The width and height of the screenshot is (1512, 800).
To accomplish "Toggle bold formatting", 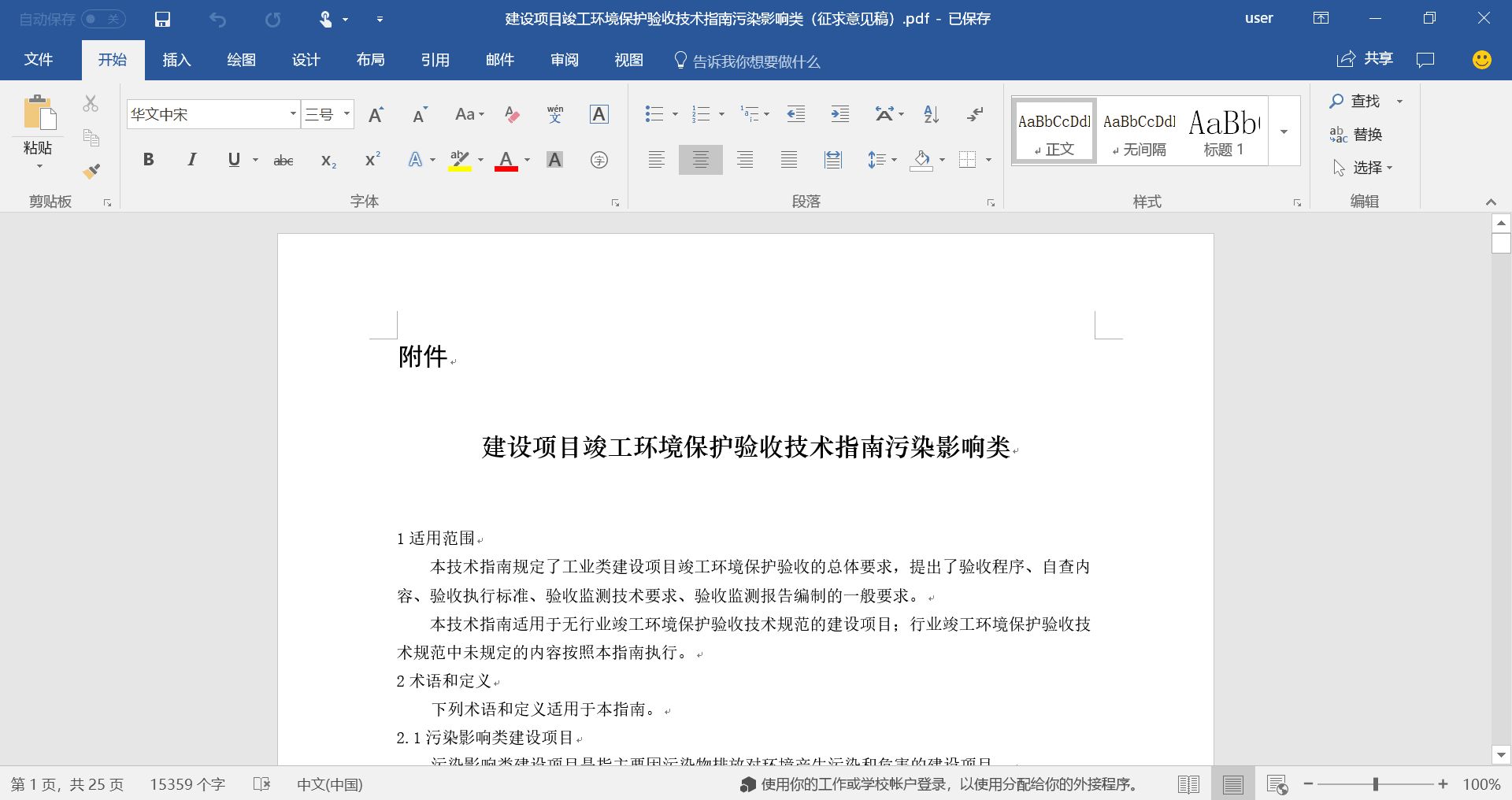I will pyautogui.click(x=148, y=160).
